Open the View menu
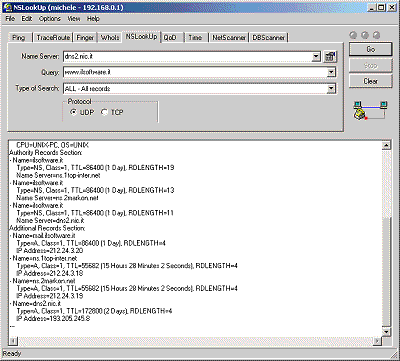 tap(74, 19)
